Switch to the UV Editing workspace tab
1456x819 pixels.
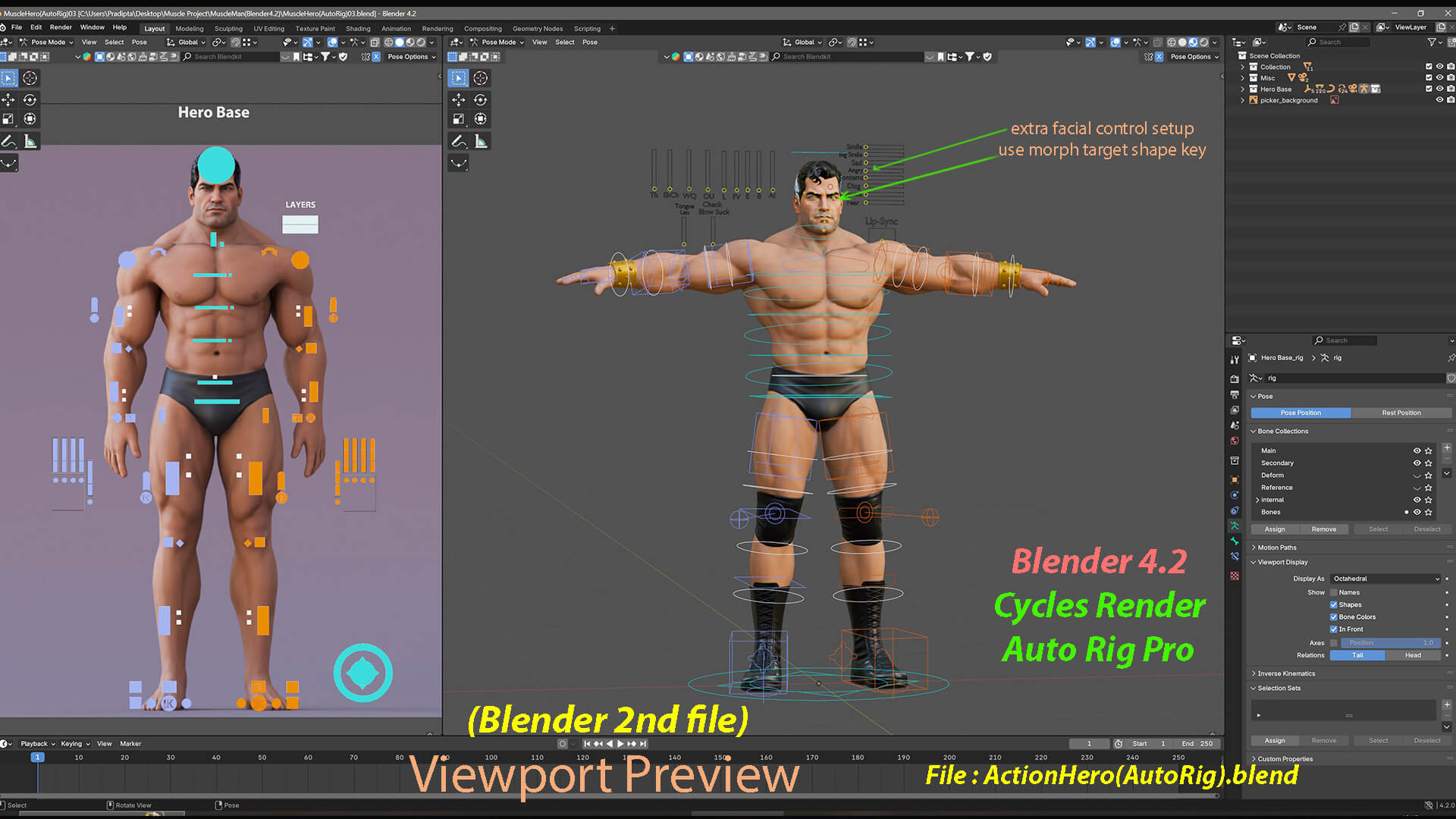click(x=269, y=29)
